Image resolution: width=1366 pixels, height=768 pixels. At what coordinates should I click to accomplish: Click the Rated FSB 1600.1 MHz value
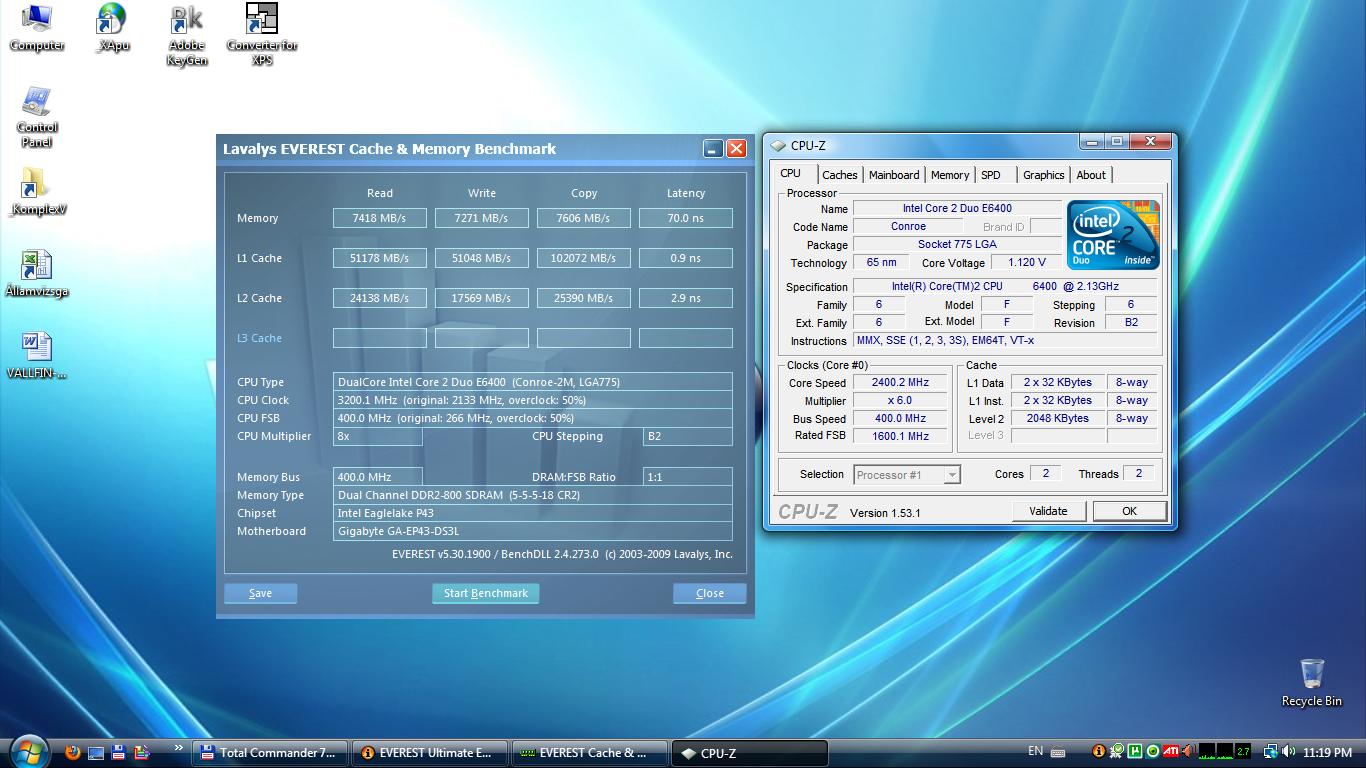[900, 437]
